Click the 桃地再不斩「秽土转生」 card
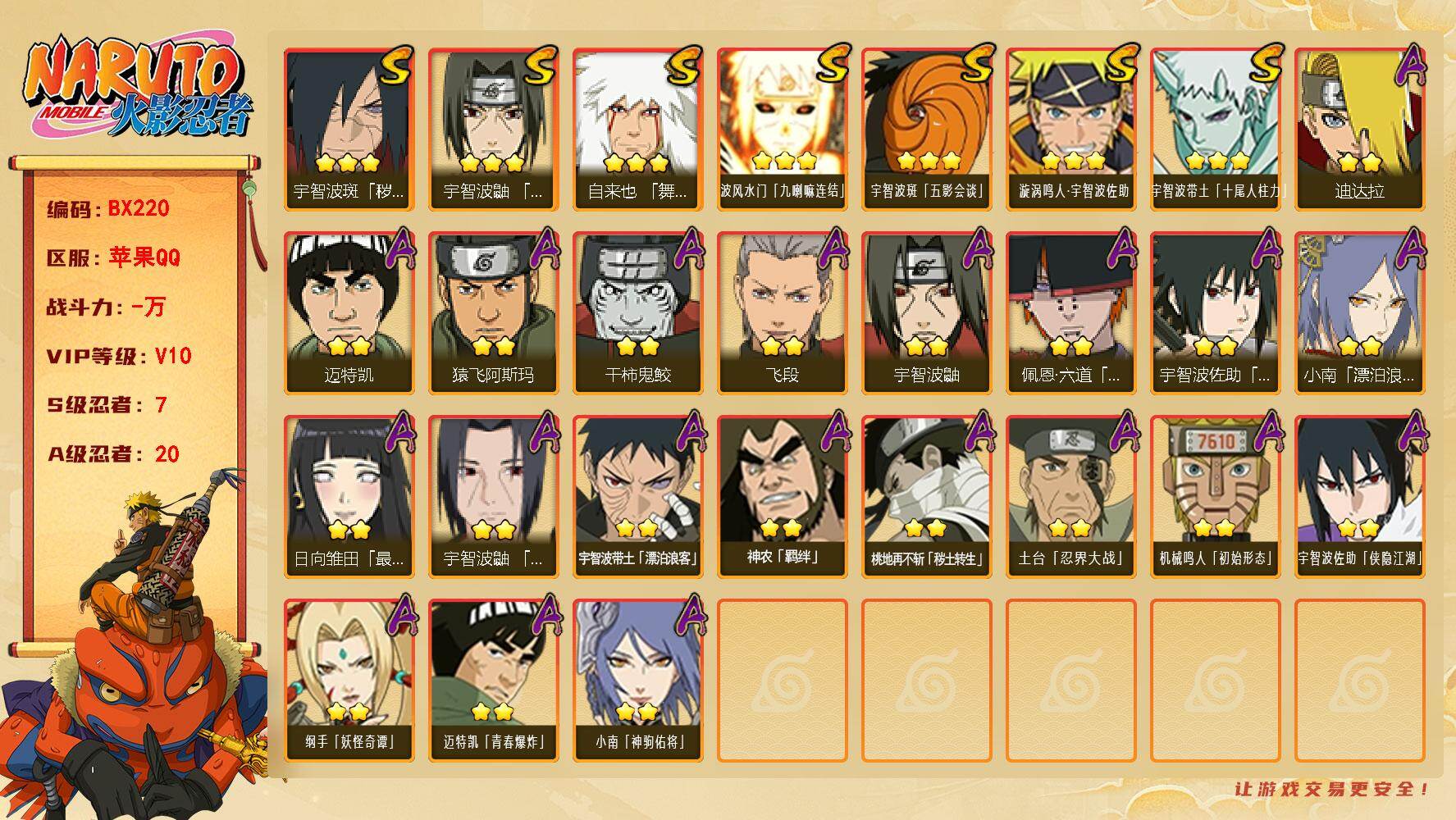Viewport: 1456px width, 820px height. [926, 496]
